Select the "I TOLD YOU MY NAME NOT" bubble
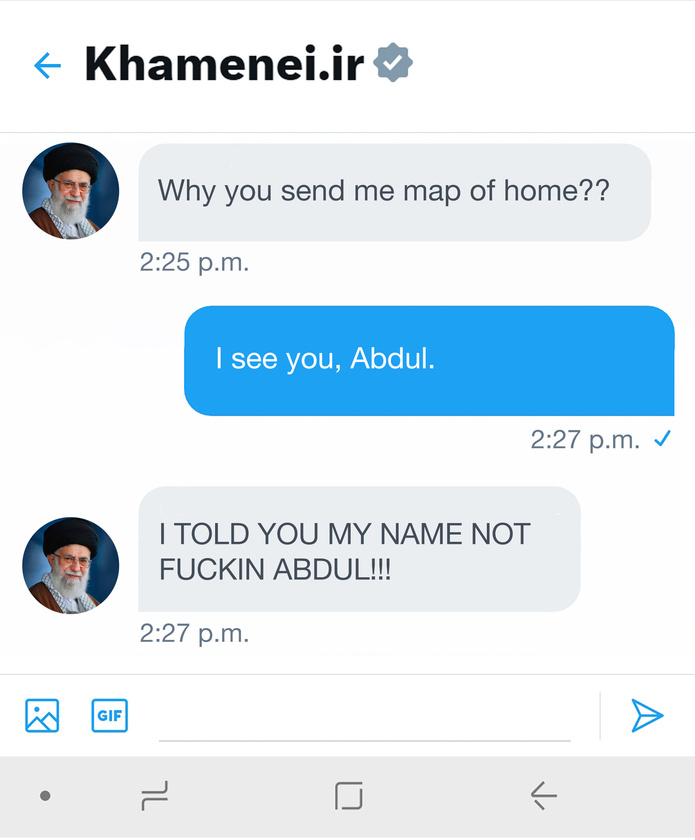The height and width of the screenshot is (840, 695). pyautogui.click(x=359, y=549)
